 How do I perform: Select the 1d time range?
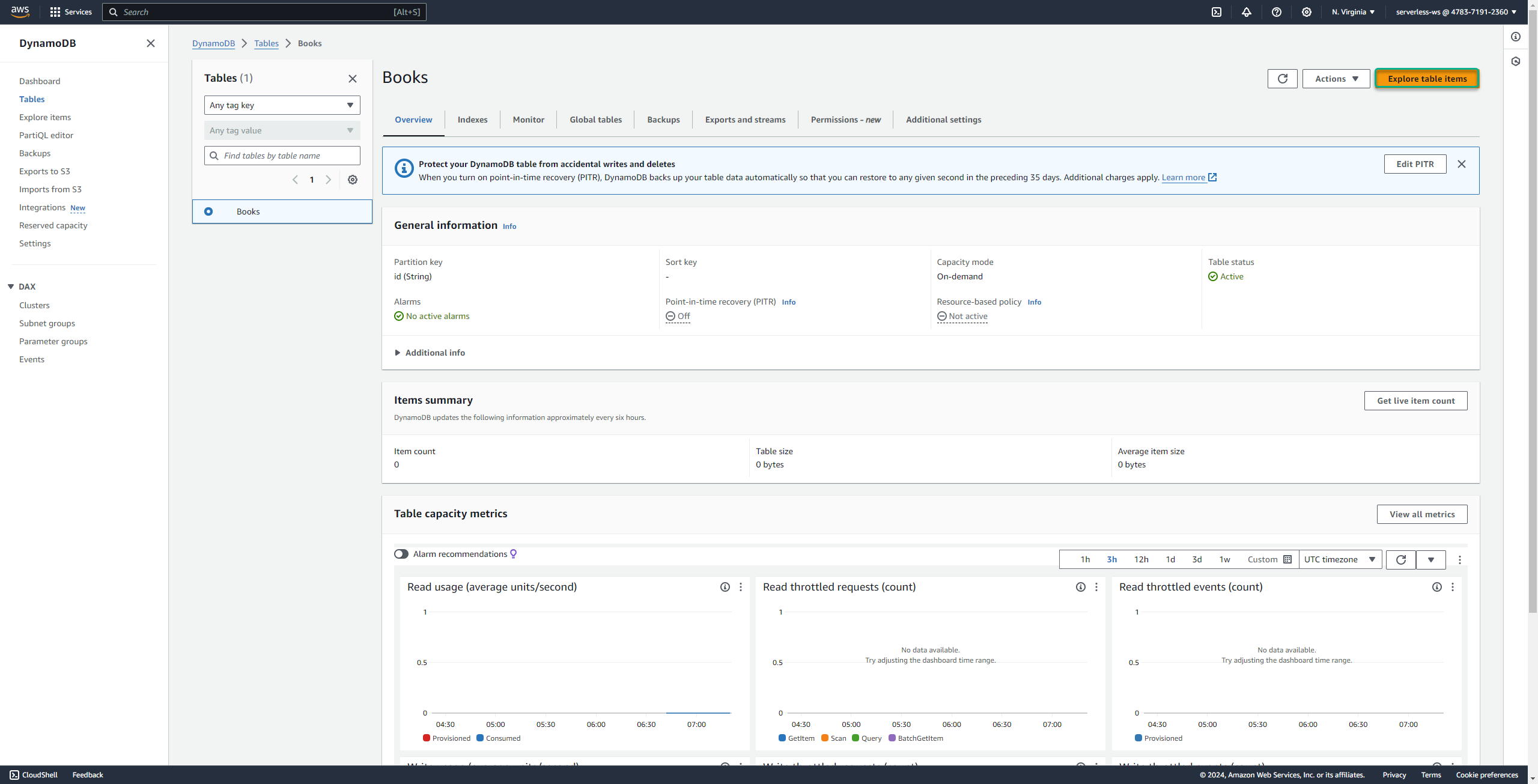(x=1170, y=559)
